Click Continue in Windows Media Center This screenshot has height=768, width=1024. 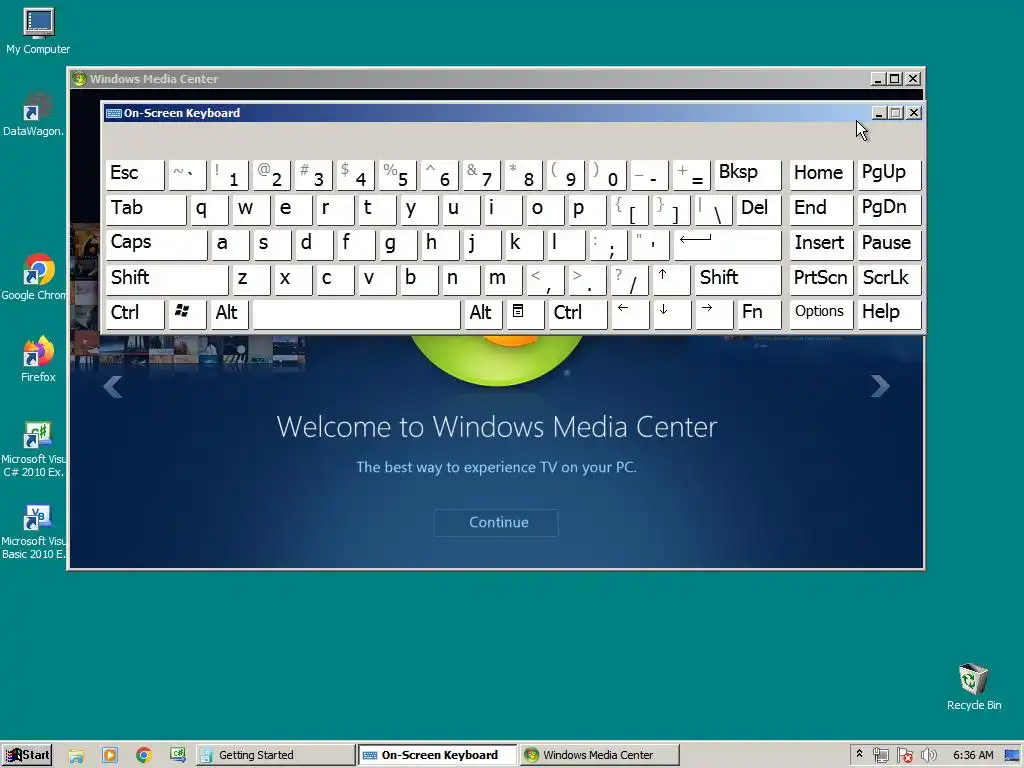(x=496, y=522)
